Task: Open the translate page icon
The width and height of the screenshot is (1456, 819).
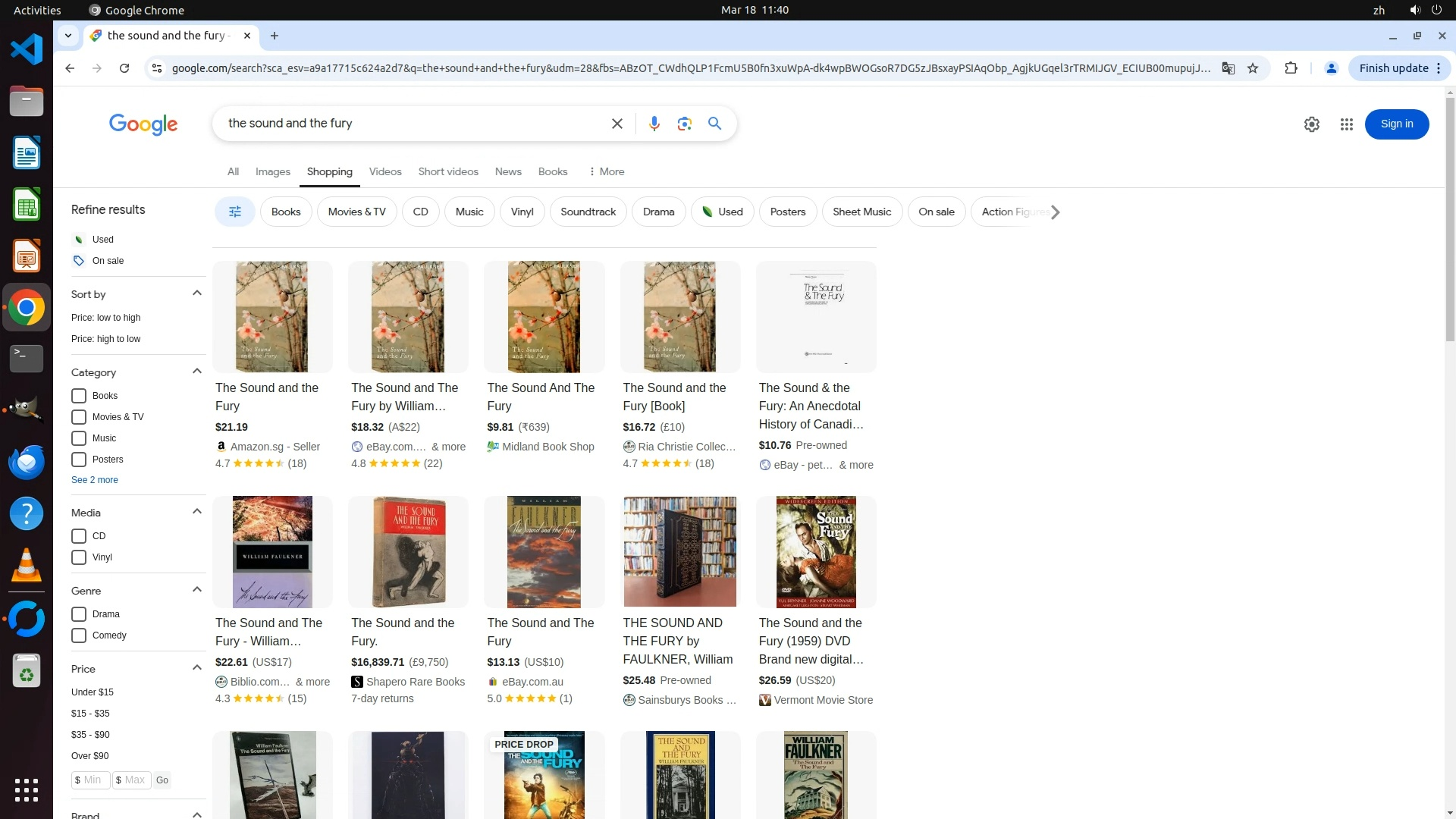Action: tap(1228, 68)
